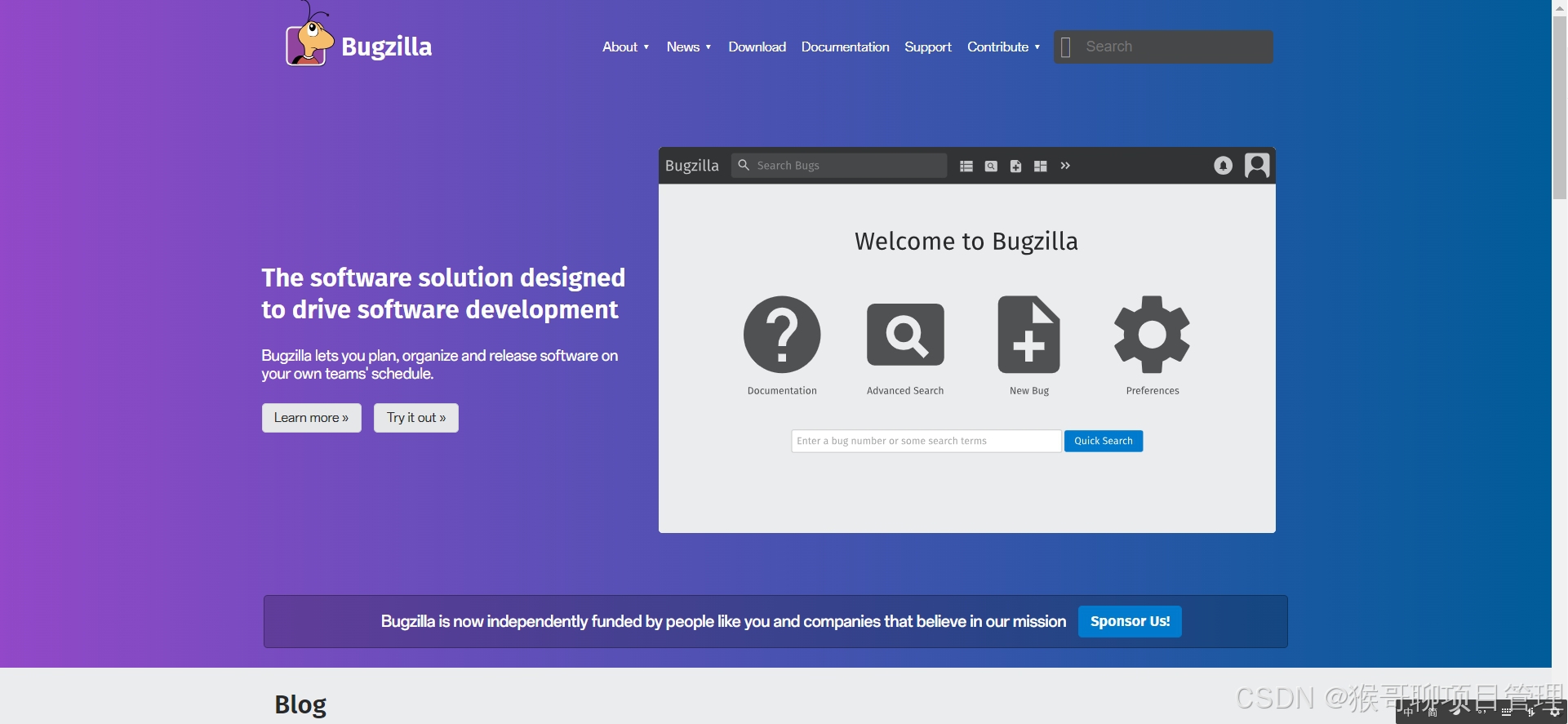Open the Download page
1568x724 pixels.
[757, 47]
